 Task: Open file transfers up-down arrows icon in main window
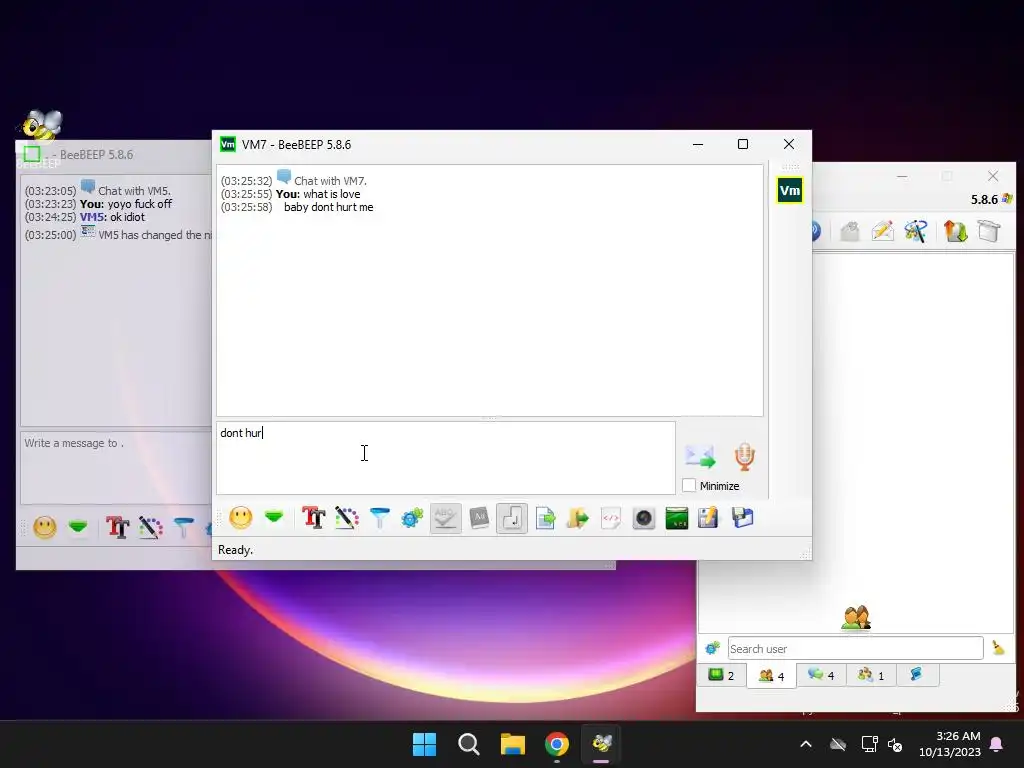(x=955, y=231)
